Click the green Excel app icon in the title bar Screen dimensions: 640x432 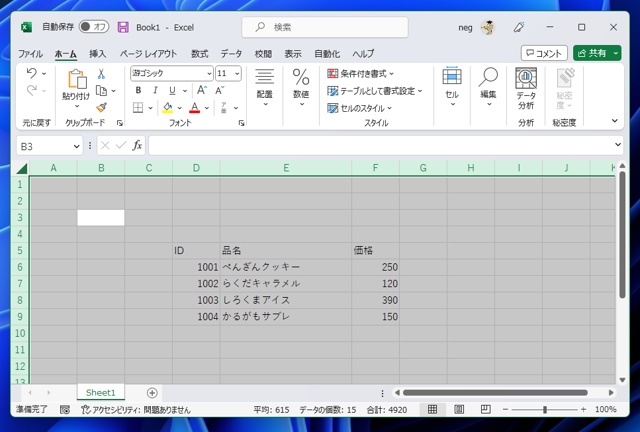(x=27, y=27)
